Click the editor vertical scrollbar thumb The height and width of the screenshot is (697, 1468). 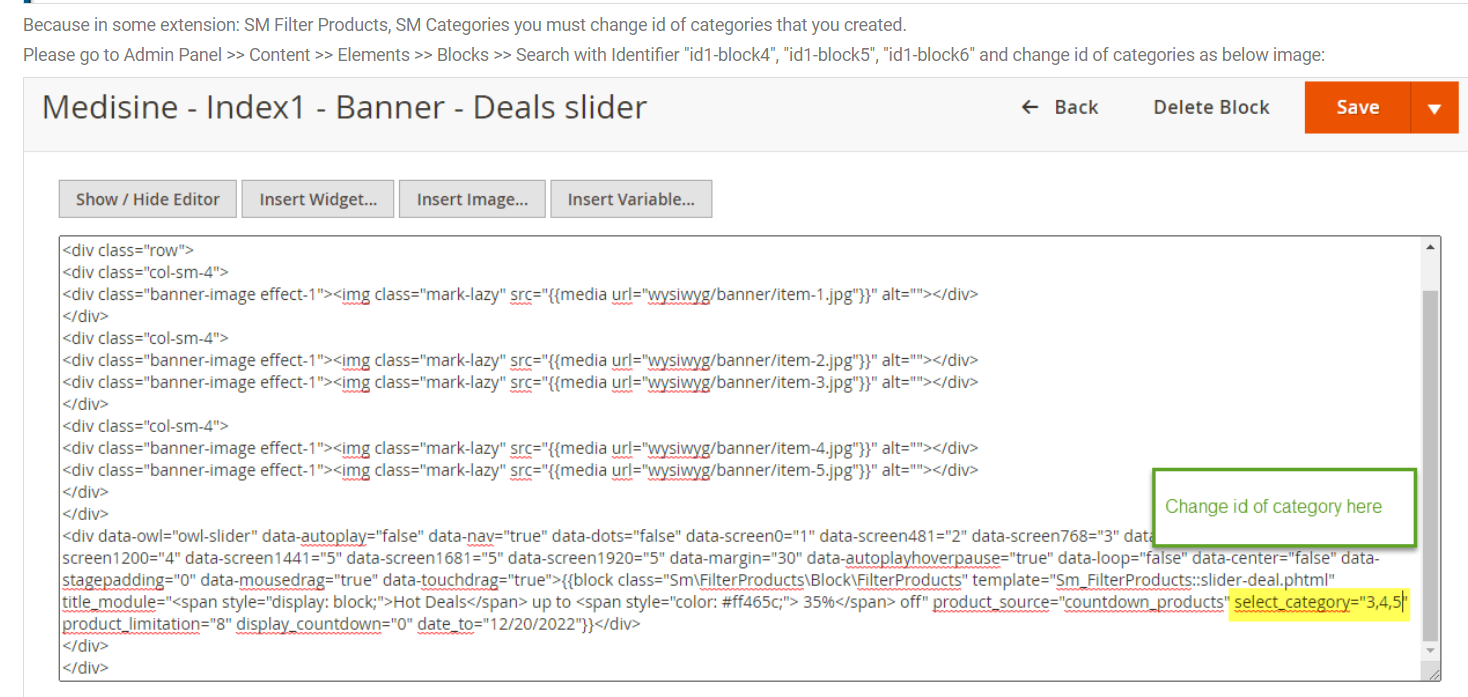pos(1431,465)
